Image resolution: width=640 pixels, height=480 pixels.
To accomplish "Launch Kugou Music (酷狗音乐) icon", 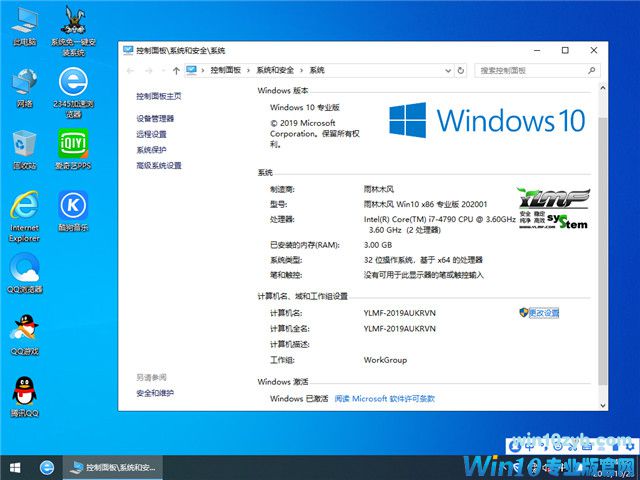I will tap(73, 211).
